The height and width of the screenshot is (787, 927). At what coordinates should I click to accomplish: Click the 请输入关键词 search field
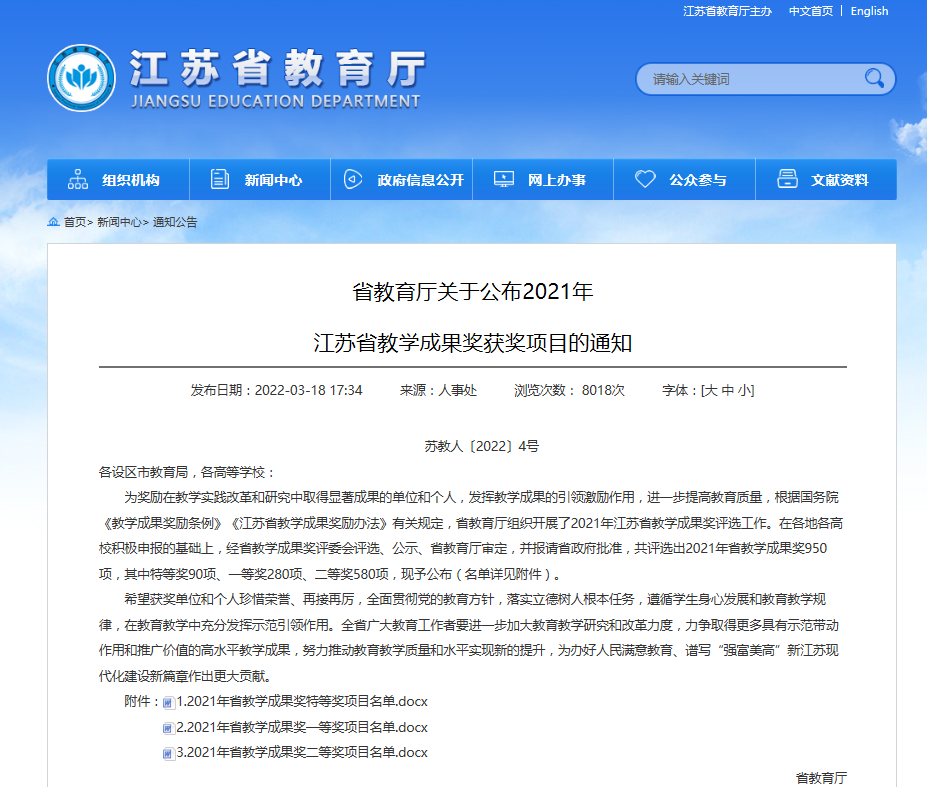(750, 79)
